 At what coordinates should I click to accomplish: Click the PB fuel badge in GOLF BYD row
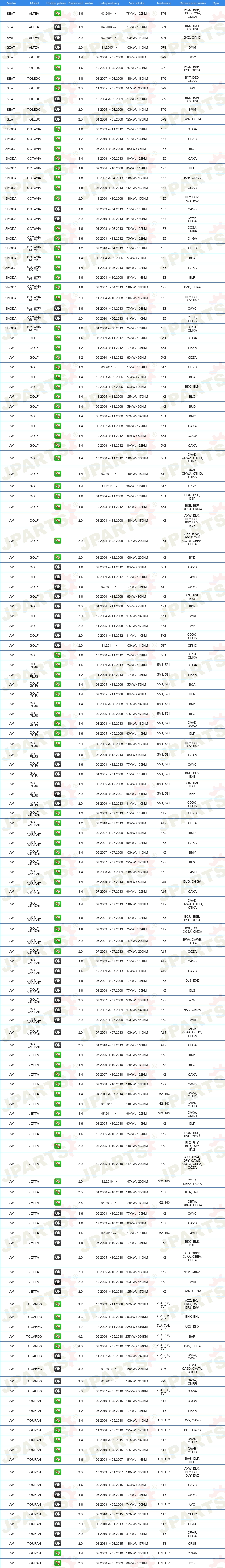[x=57, y=557]
